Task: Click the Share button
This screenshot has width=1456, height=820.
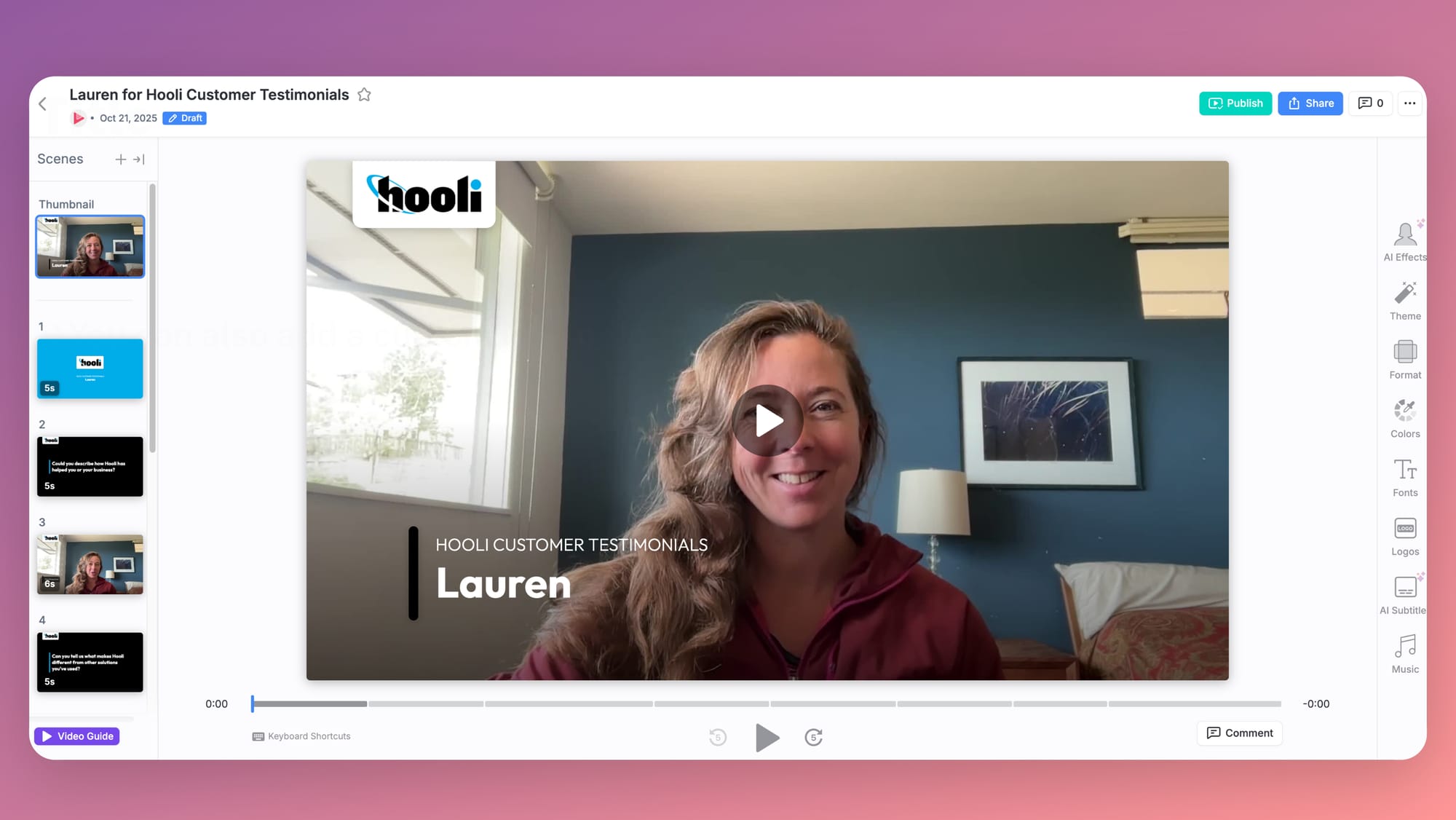Action: coord(1310,103)
